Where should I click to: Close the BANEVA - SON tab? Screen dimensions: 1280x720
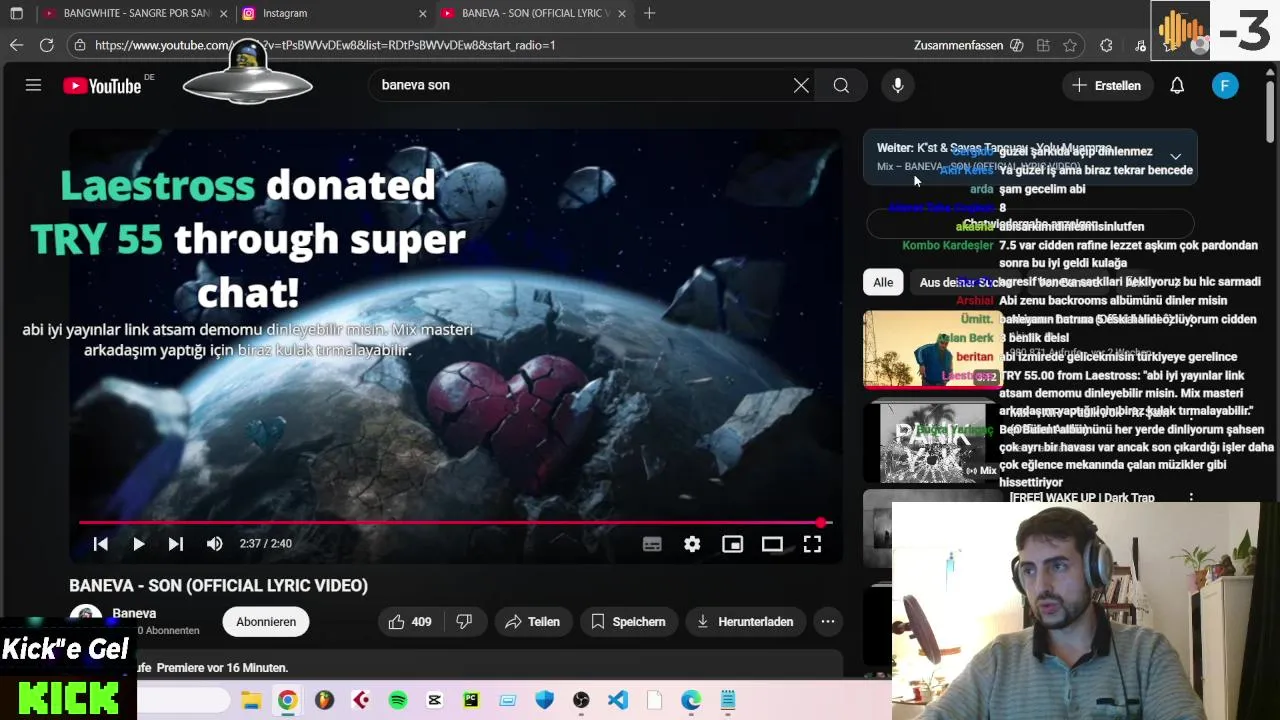pos(622,13)
